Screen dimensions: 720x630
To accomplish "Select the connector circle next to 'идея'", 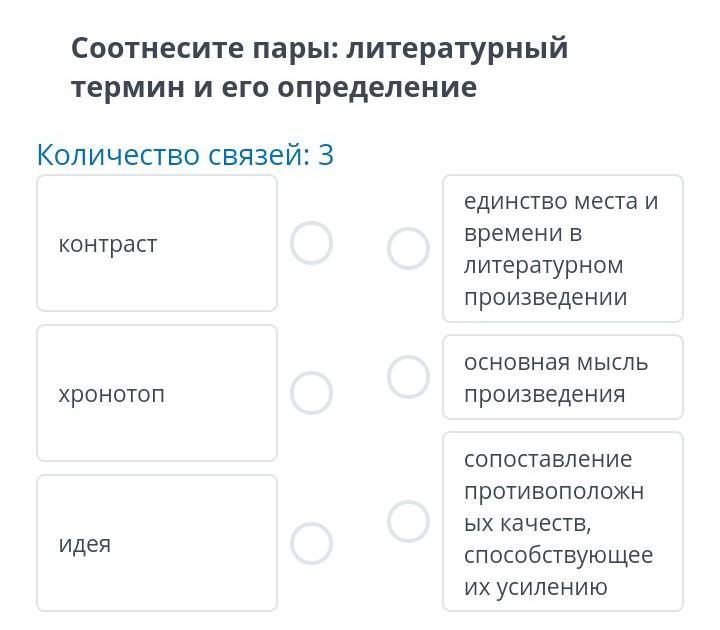I will tap(311, 543).
